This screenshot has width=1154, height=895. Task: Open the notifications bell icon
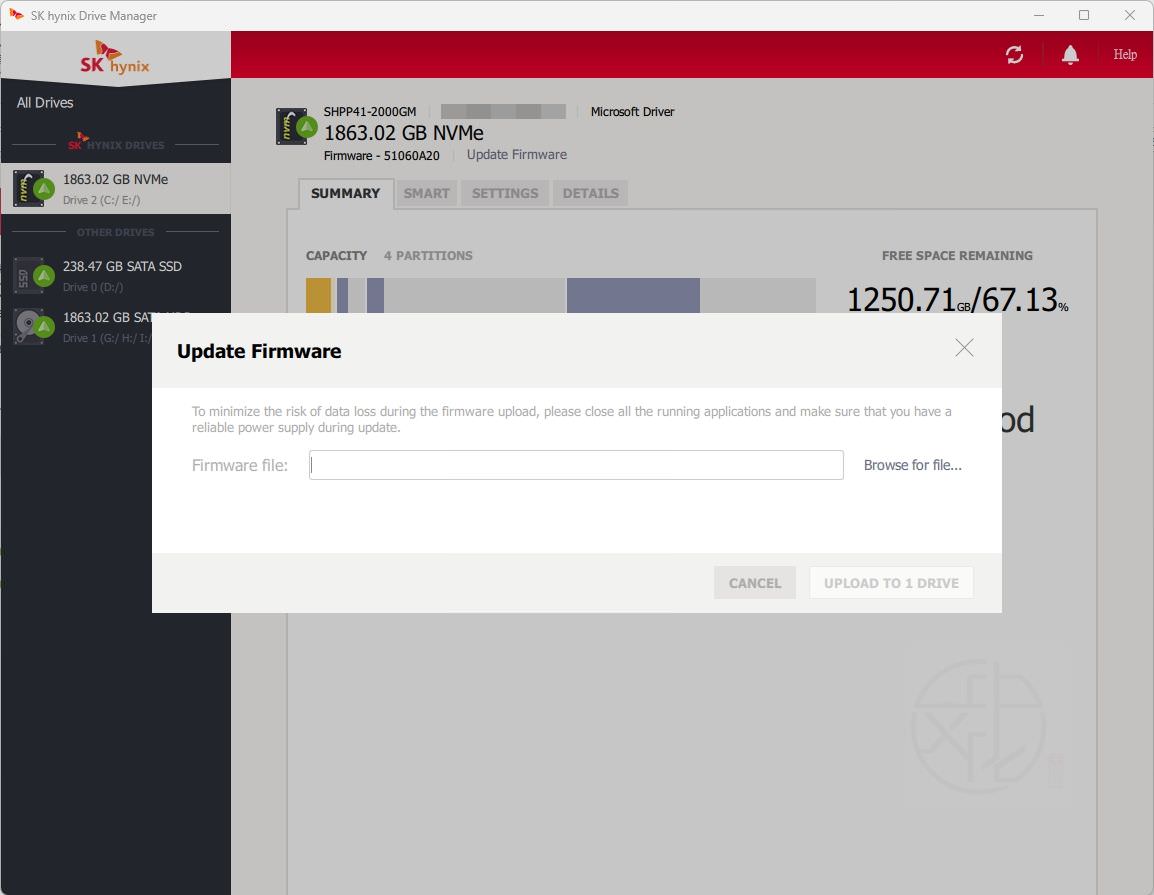(1070, 55)
